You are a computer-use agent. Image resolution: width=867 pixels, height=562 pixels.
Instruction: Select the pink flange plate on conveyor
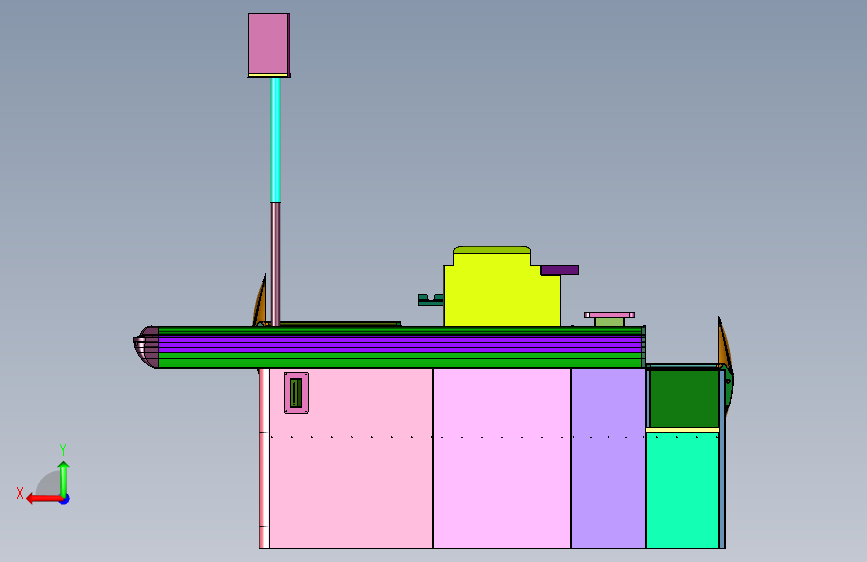[609, 315]
